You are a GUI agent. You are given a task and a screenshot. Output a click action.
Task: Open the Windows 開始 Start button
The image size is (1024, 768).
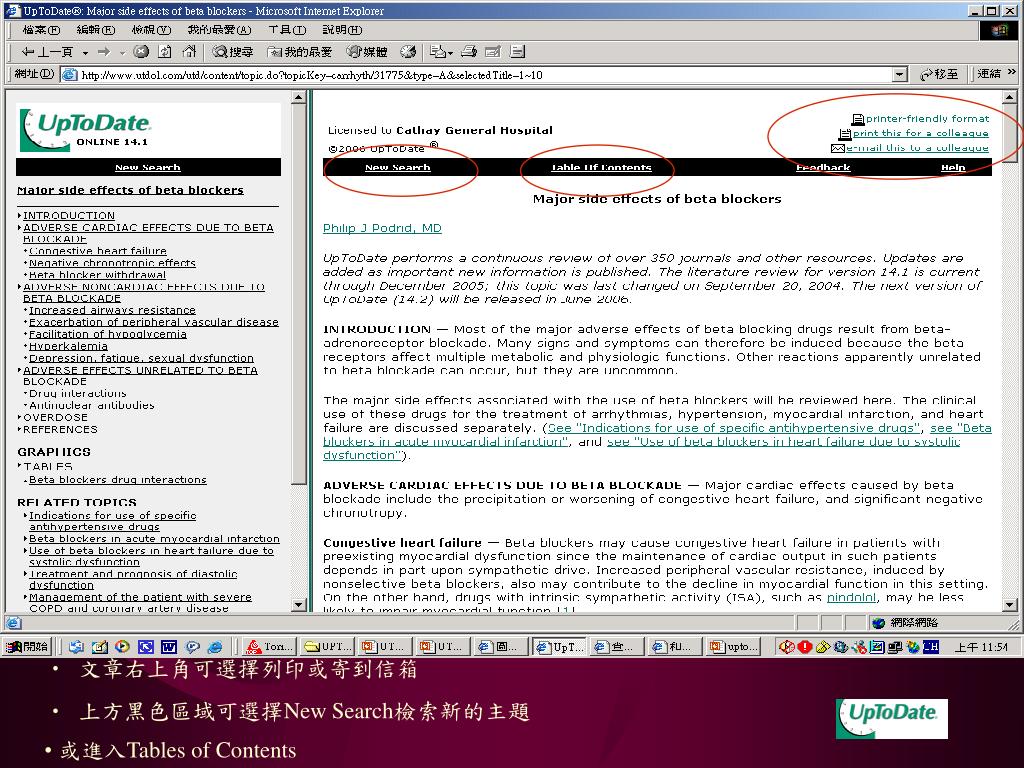point(27,647)
